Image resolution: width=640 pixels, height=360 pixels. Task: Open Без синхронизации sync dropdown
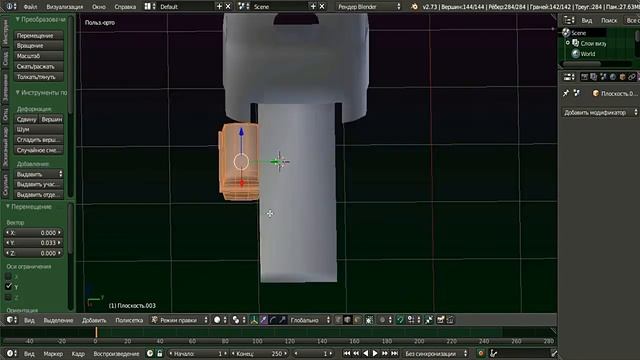[435, 353]
